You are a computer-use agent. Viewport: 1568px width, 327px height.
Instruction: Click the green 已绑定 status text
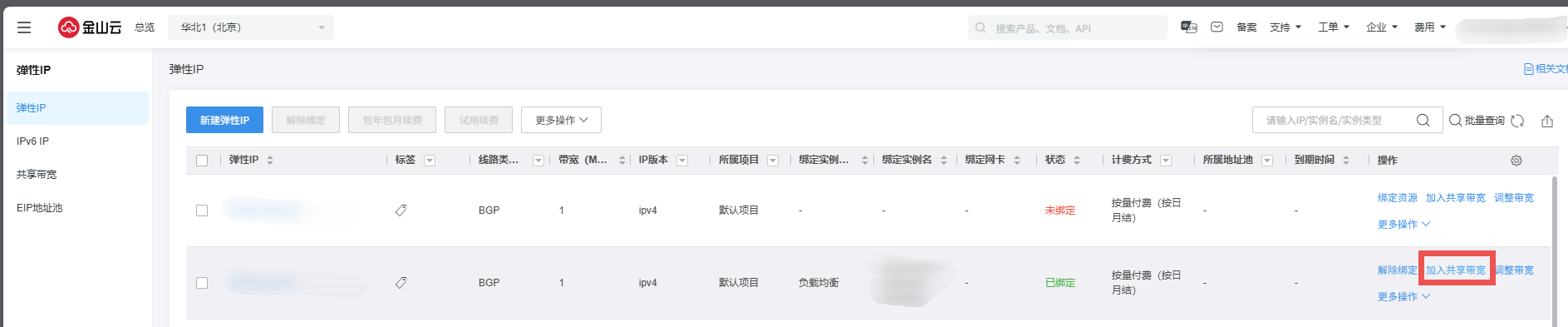tap(1060, 283)
